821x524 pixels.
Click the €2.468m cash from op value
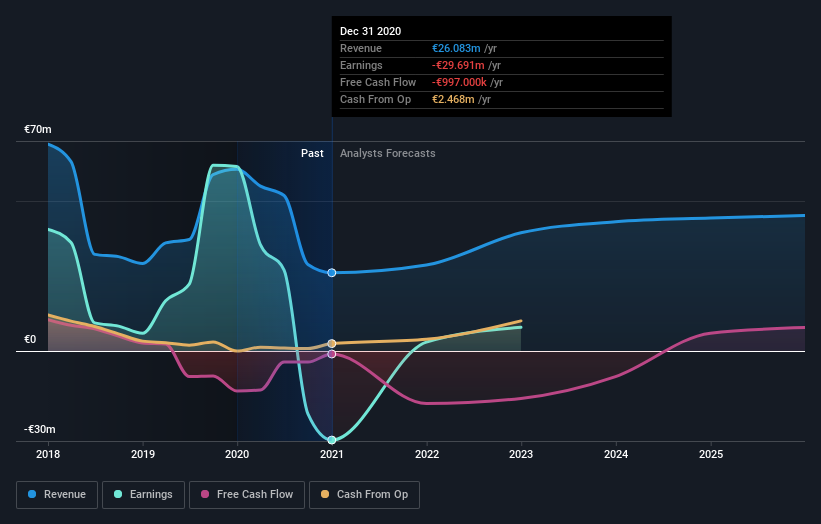coord(453,99)
